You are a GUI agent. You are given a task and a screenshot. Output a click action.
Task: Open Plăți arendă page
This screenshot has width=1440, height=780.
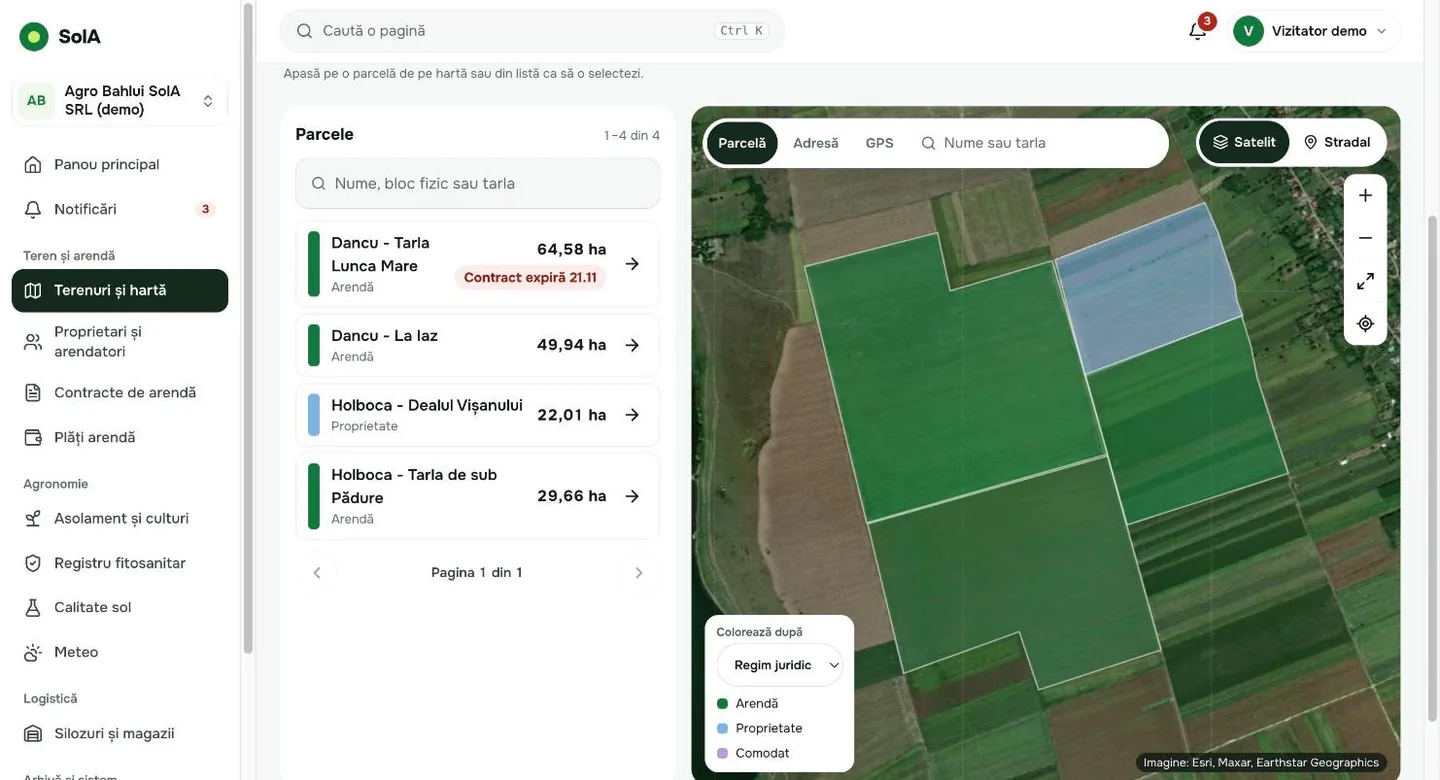pos(120,438)
